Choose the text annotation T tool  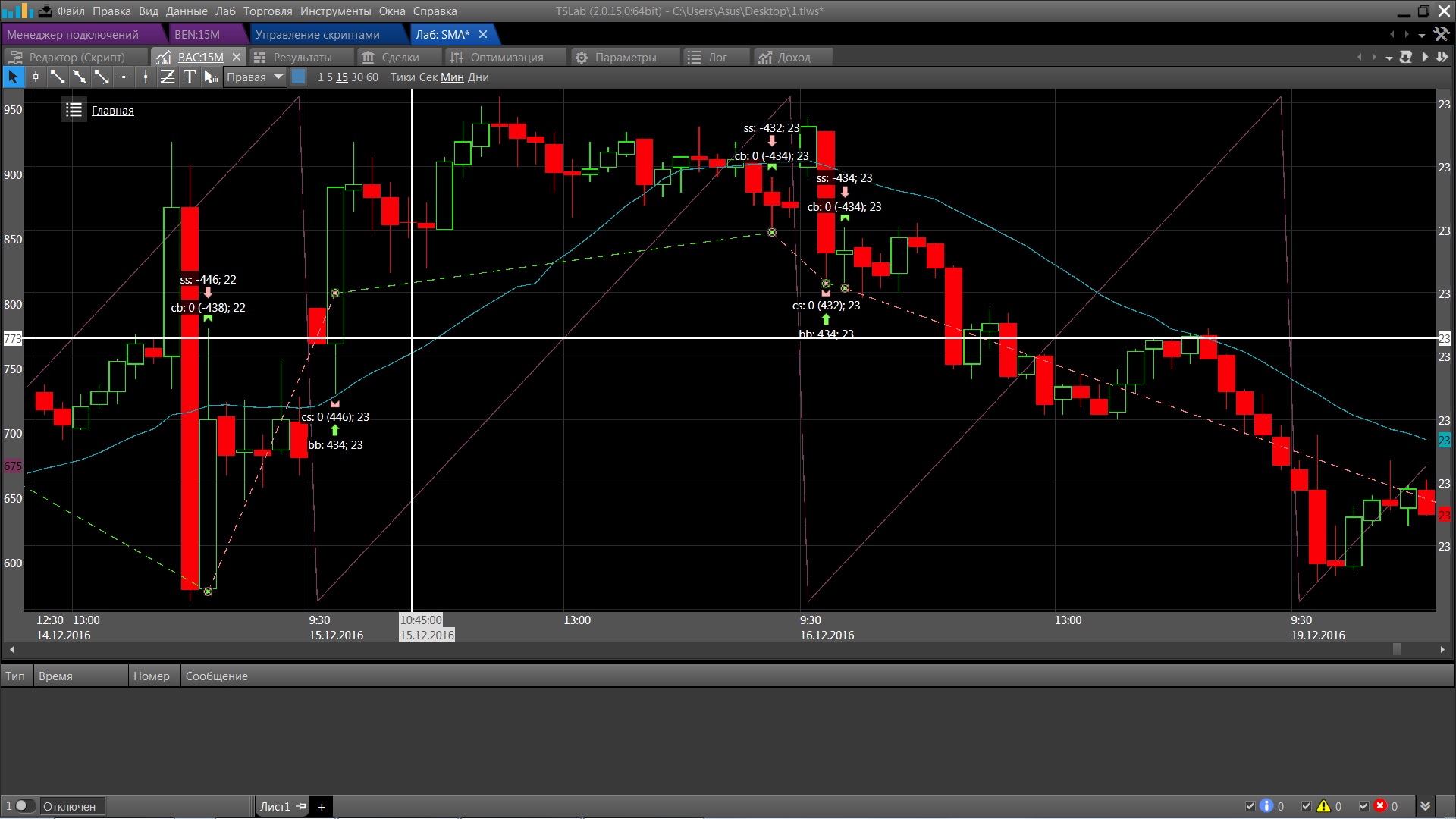pos(190,77)
